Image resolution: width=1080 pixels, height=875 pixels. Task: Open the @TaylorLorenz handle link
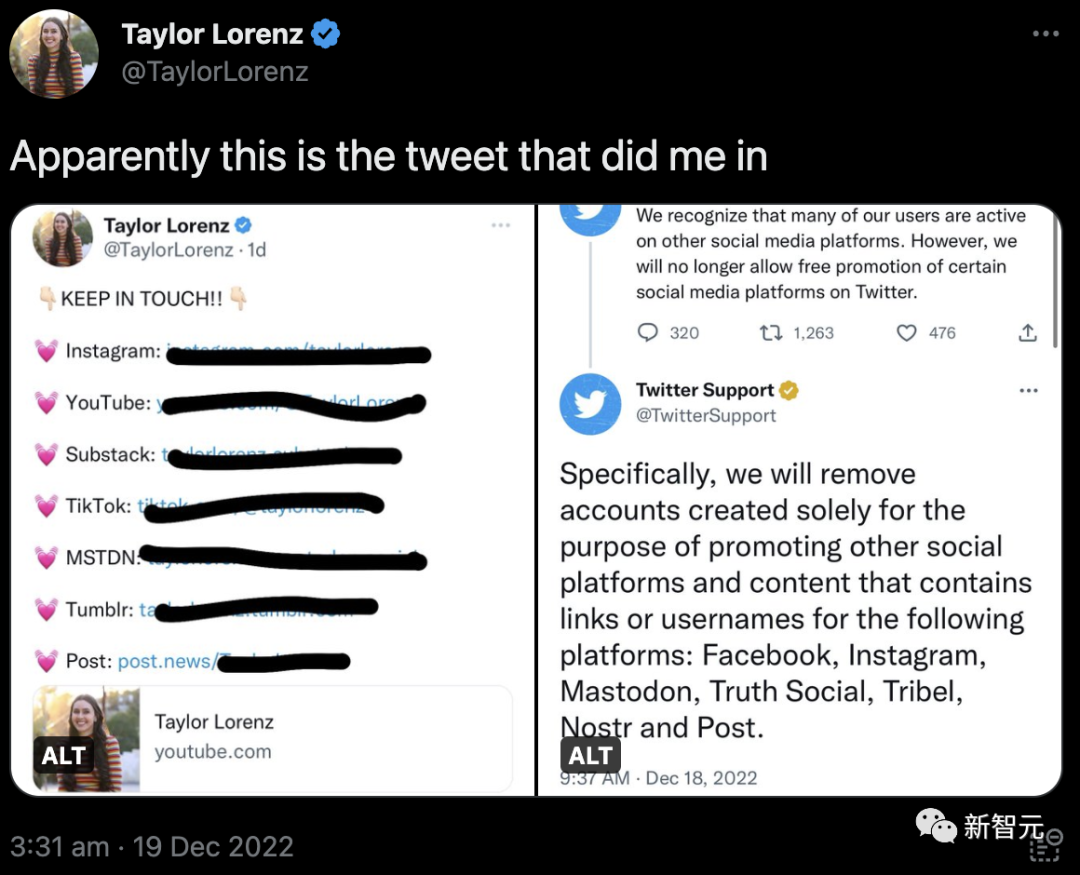coord(215,72)
